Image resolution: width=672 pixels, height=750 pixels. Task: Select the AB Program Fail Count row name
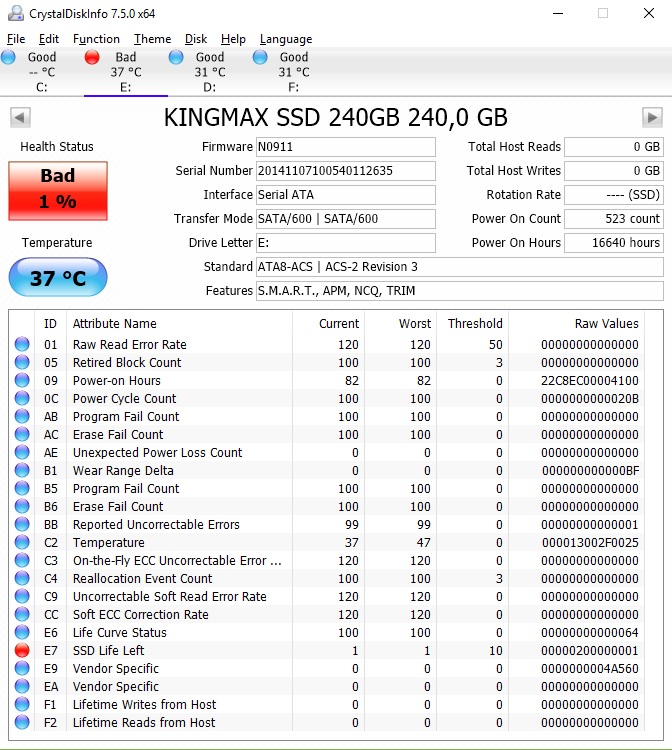pyautogui.click(x=126, y=417)
